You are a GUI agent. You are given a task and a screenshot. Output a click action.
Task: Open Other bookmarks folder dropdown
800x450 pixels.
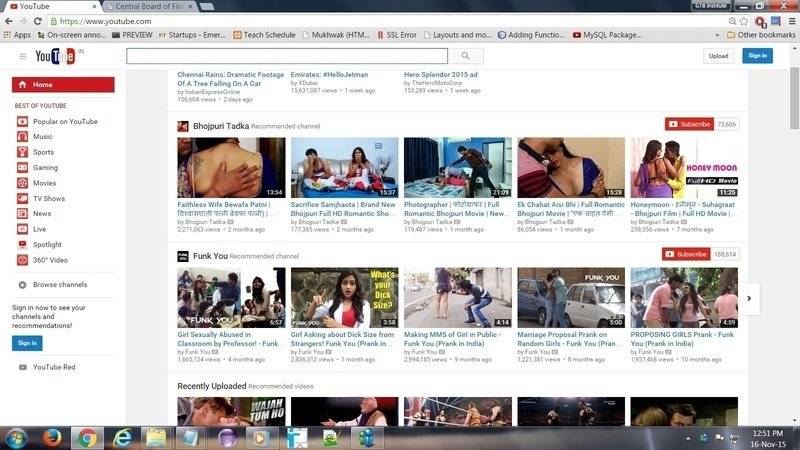coord(760,35)
